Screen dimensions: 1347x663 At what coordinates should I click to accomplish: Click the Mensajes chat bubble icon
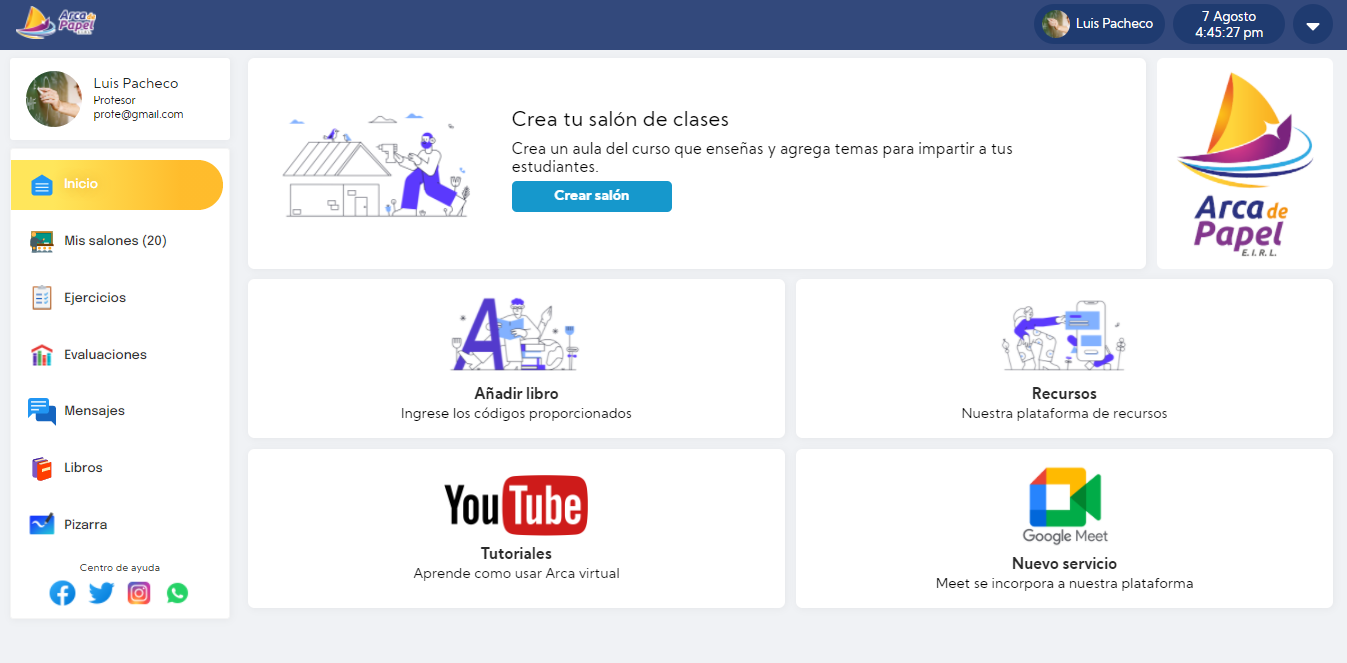click(x=41, y=411)
